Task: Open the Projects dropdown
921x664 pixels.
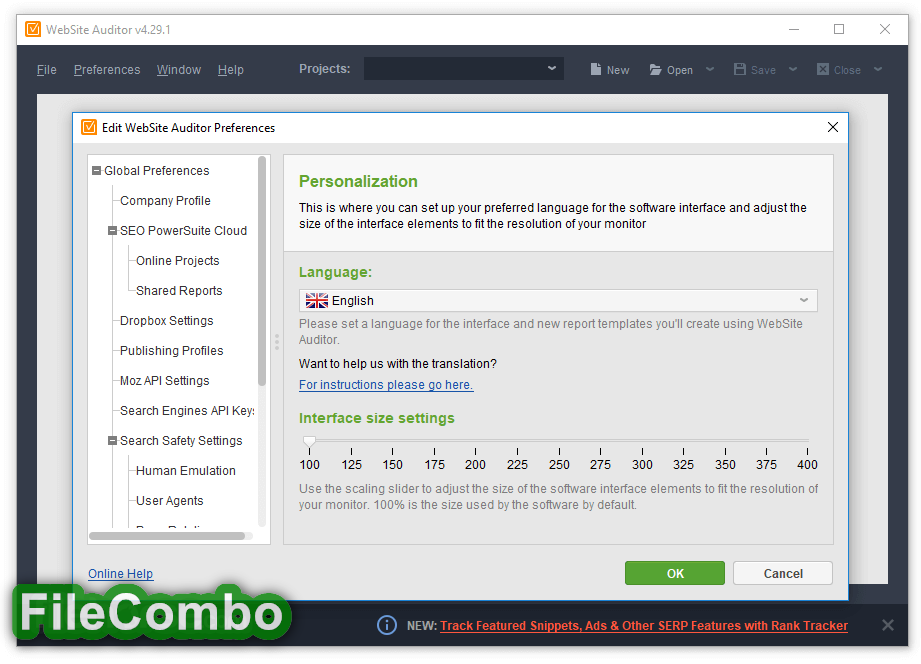Action: pyautogui.click(x=463, y=68)
